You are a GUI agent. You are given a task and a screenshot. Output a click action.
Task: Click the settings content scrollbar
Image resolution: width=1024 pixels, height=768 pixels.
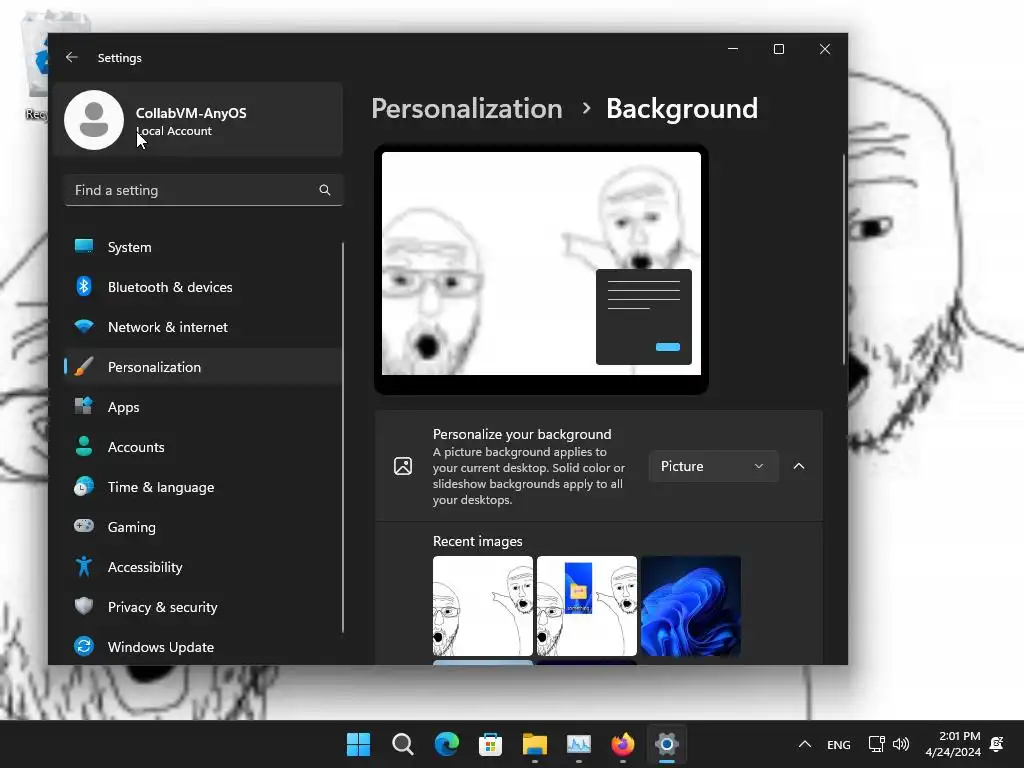click(x=843, y=259)
